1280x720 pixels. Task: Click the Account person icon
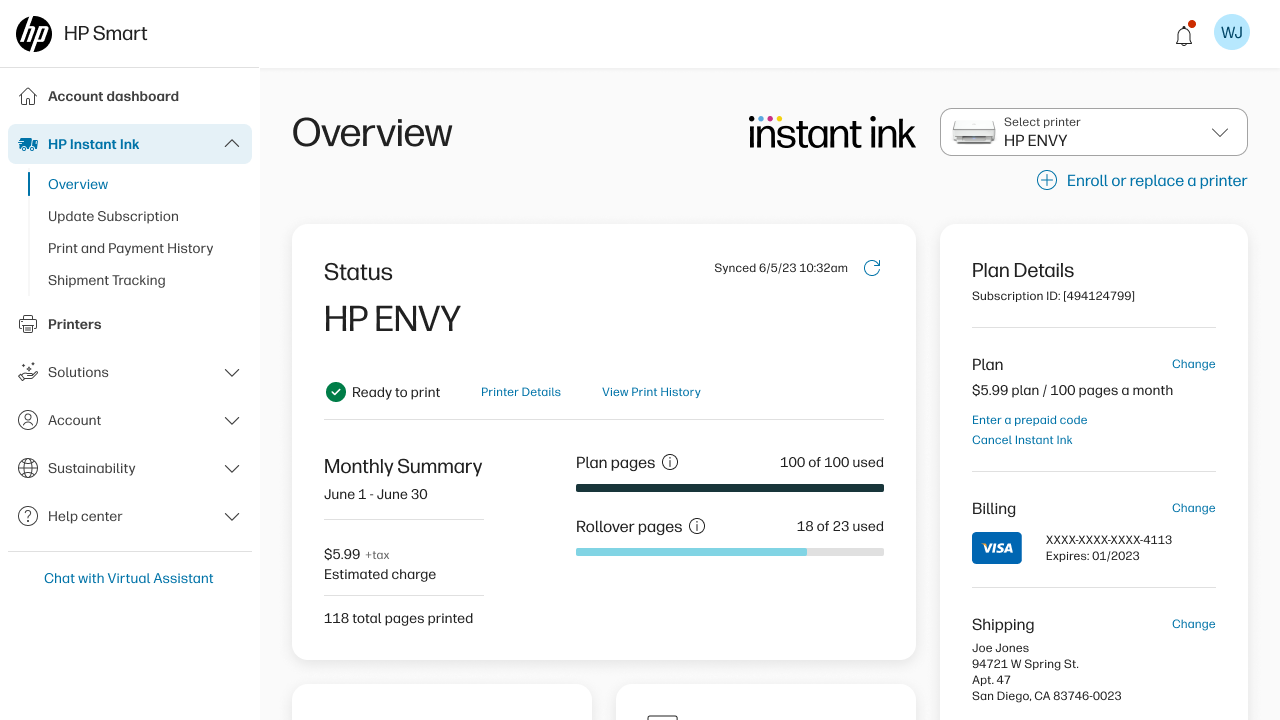[x=28, y=420]
